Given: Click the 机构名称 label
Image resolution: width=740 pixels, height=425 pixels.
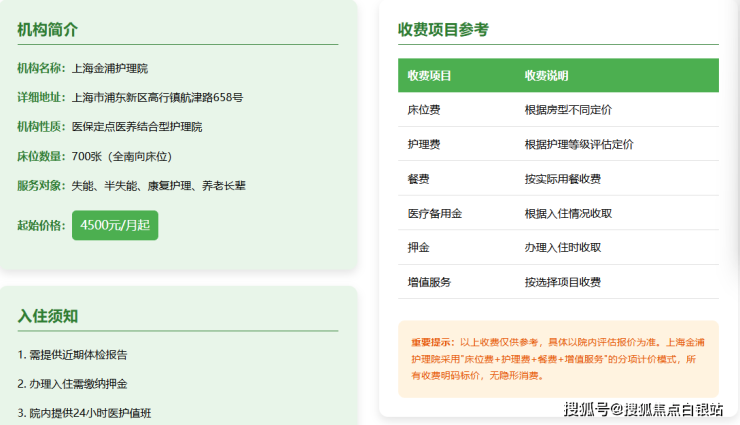Looking at the screenshot, I should [41, 68].
